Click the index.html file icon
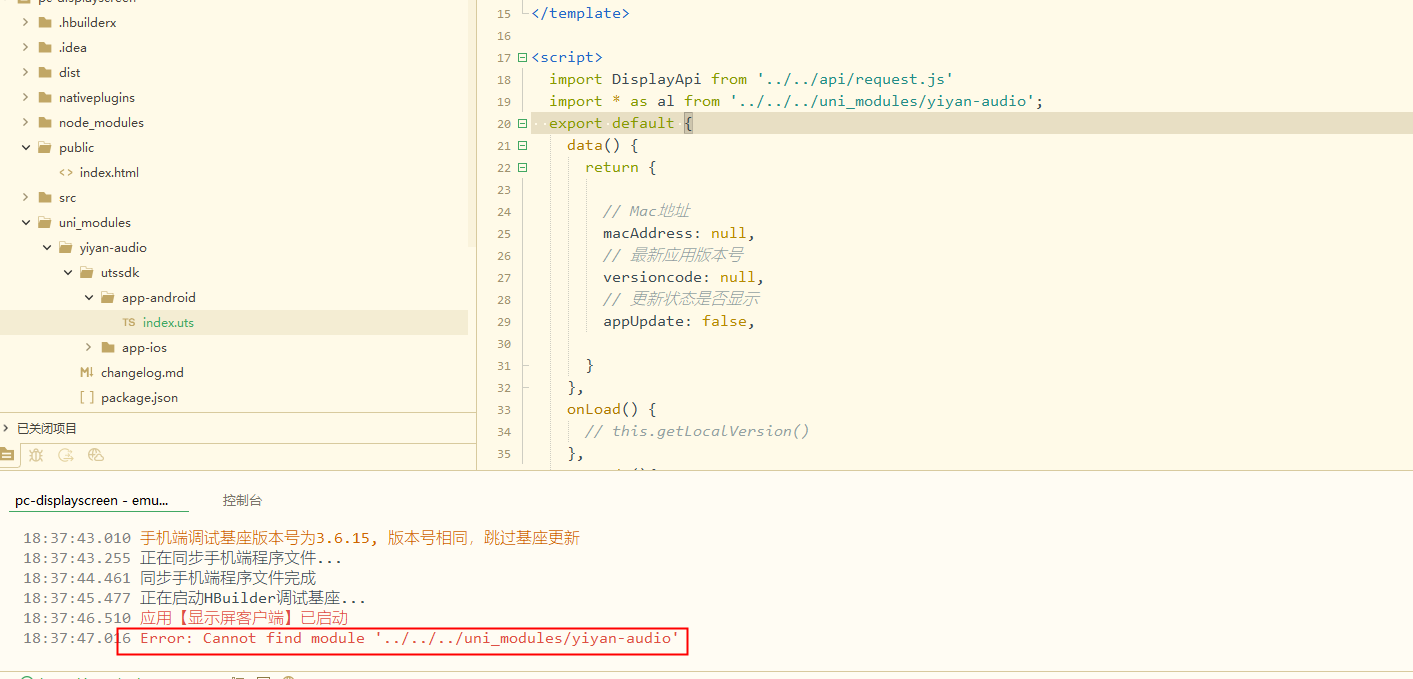The image size is (1413, 679). tap(66, 173)
